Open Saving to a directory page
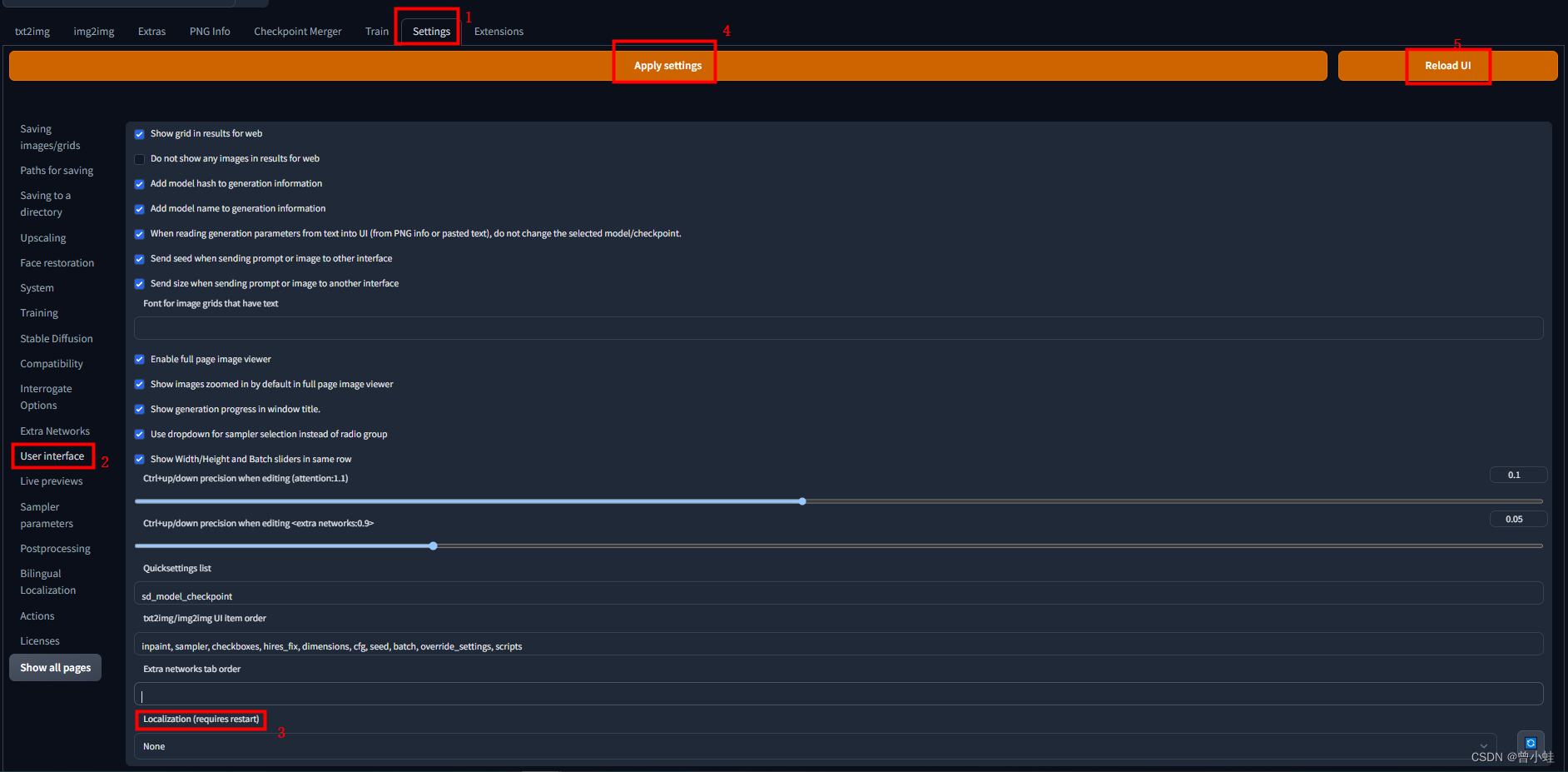Image resolution: width=1568 pixels, height=772 pixels. click(45, 204)
